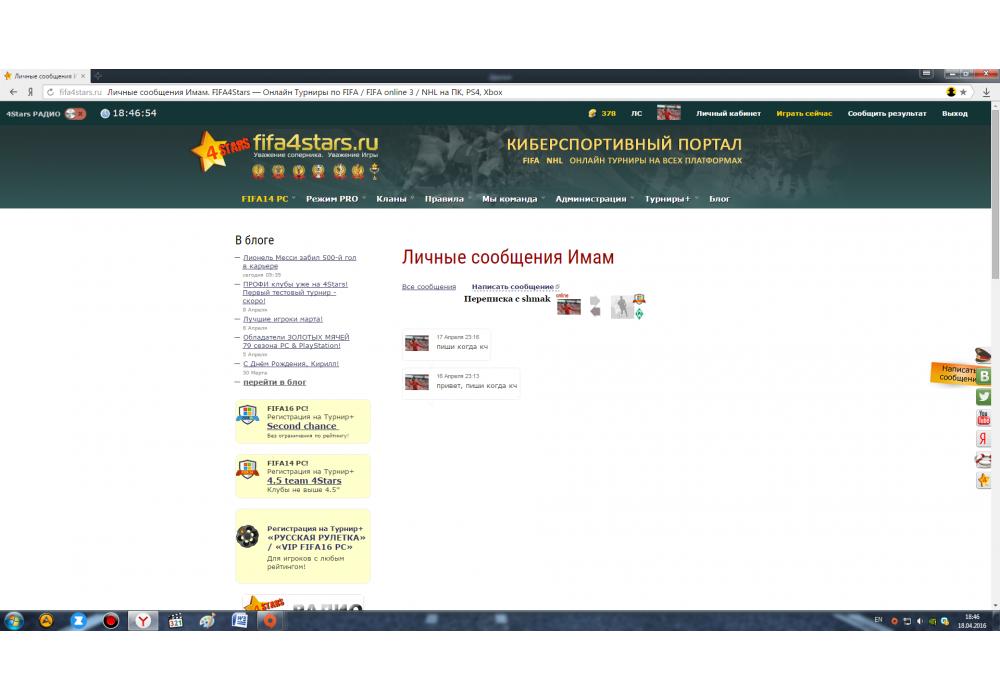Click the FIFA14 PC shield icon
1000x700 pixels.
click(247, 470)
